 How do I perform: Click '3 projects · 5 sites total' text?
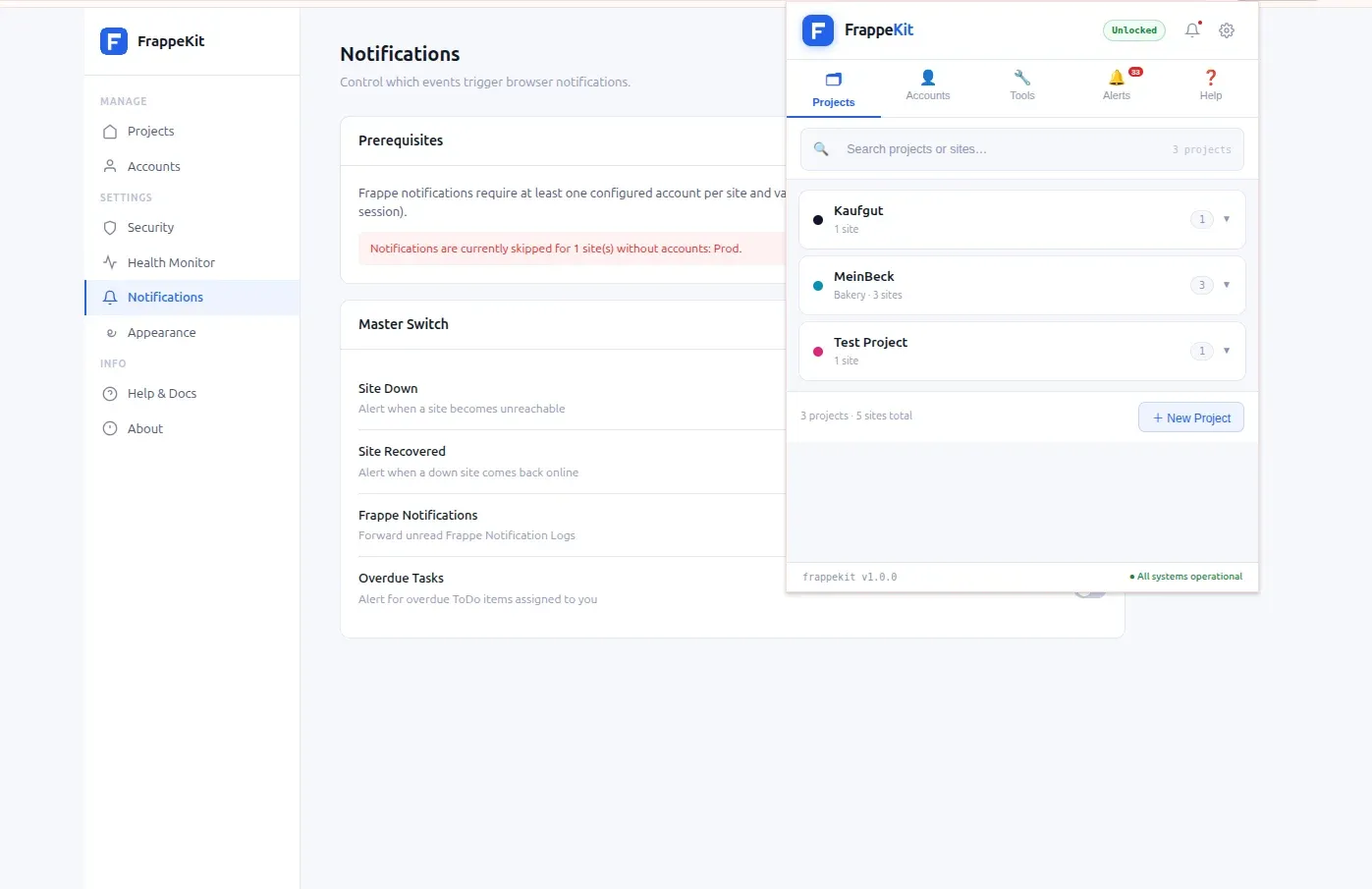(856, 417)
